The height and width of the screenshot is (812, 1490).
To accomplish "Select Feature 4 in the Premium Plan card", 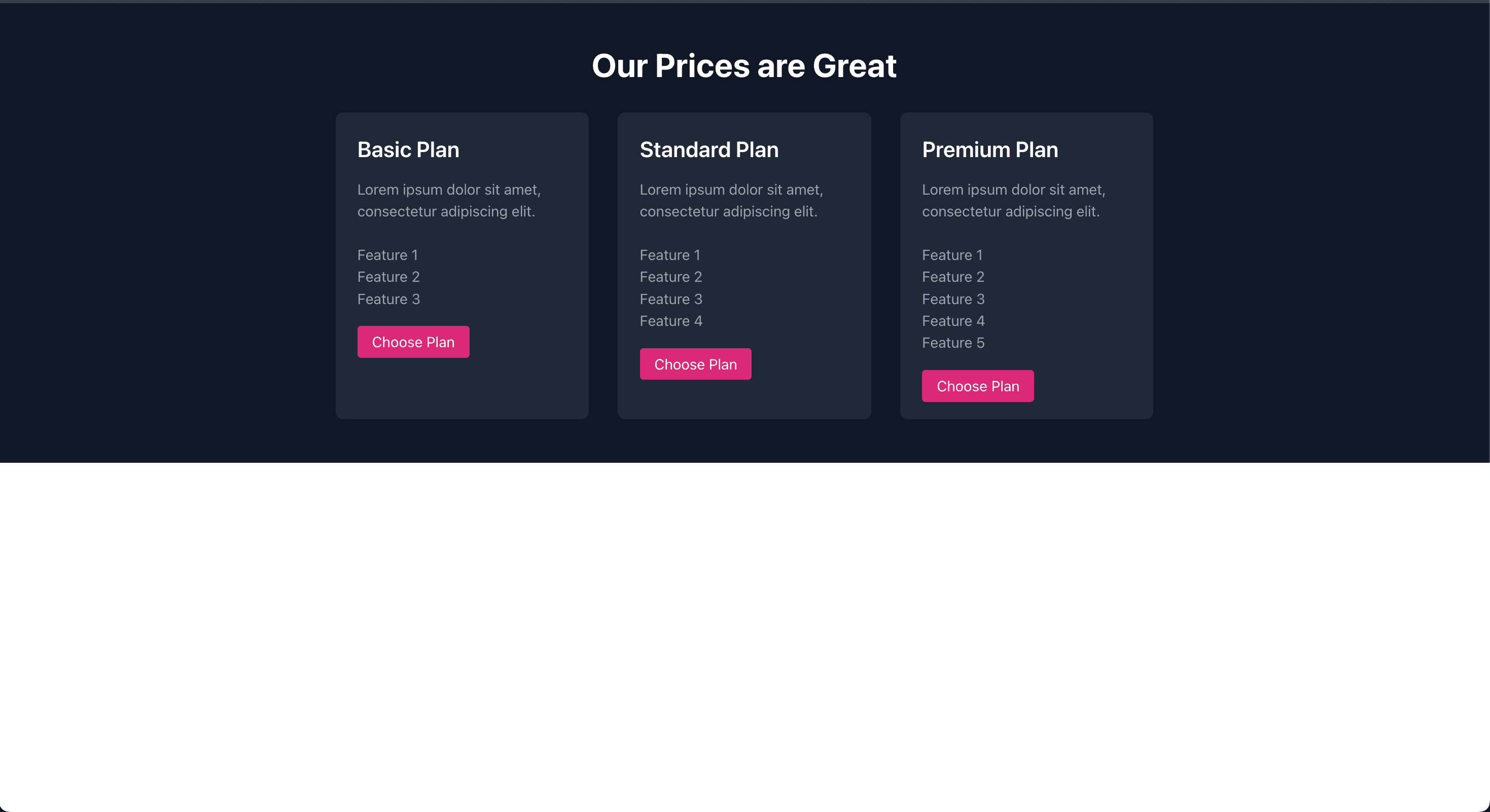I will (x=952, y=321).
